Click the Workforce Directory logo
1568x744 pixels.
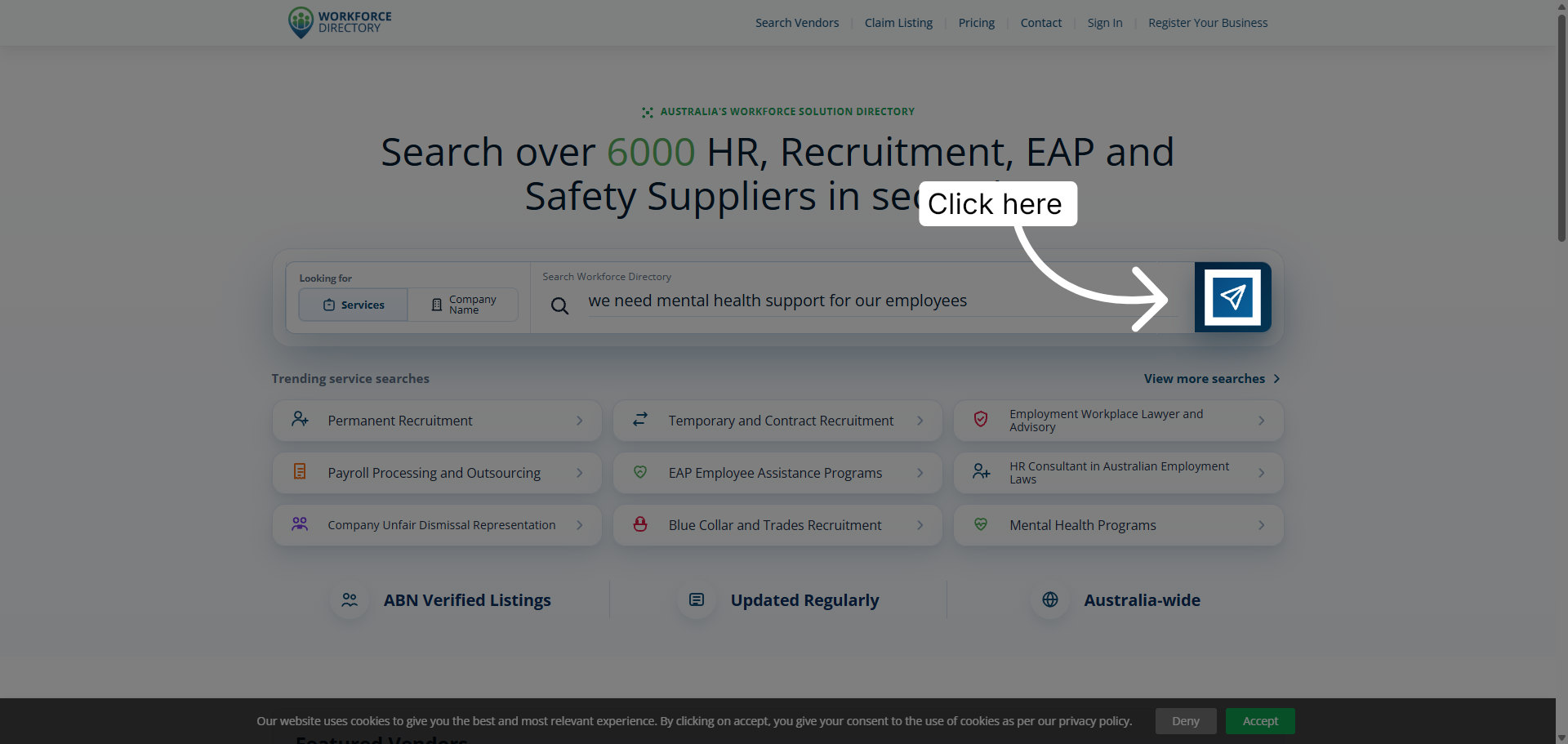point(340,22)
